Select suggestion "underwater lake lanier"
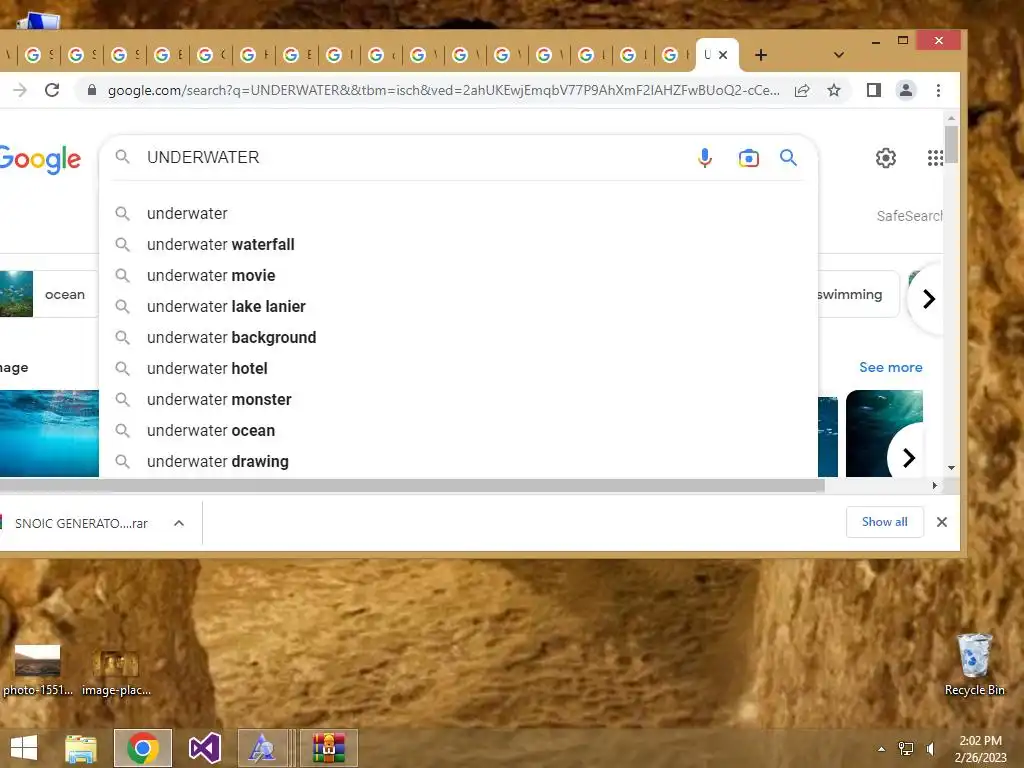Viewport: 1024px width, 768px height. (x=226, y=306)
